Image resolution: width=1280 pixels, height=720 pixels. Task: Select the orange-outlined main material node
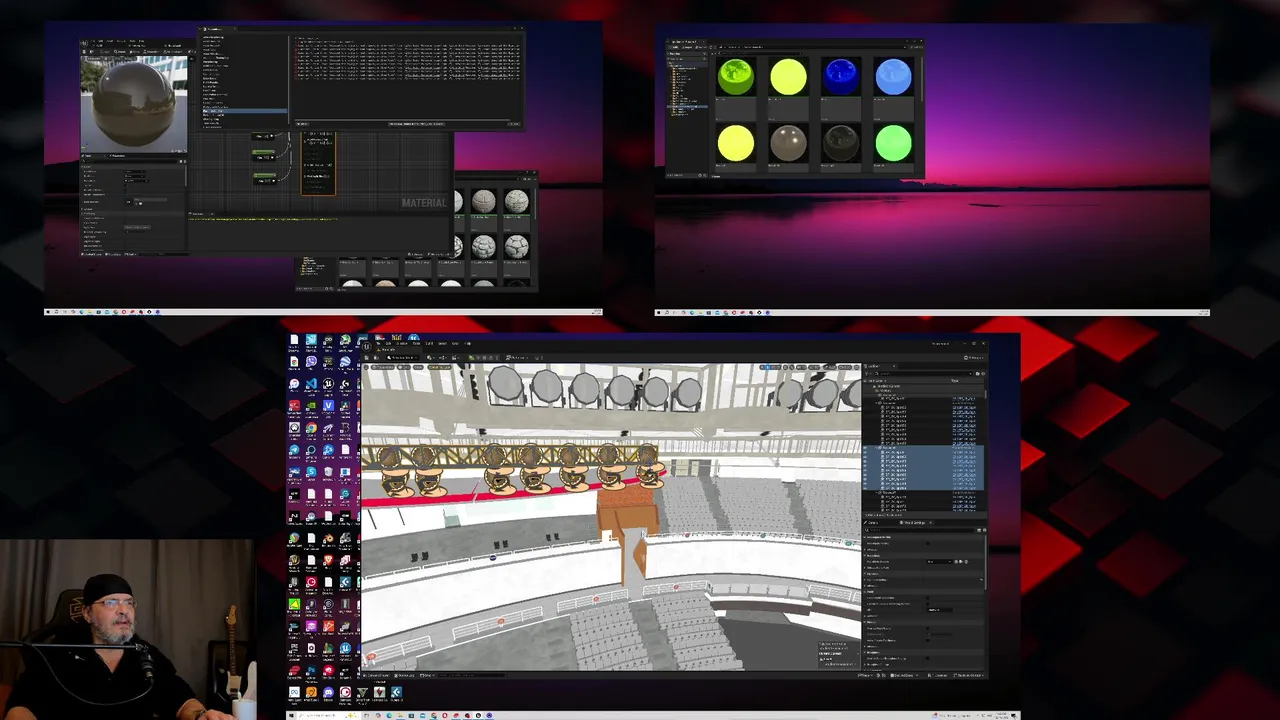[x=318, y=164]
